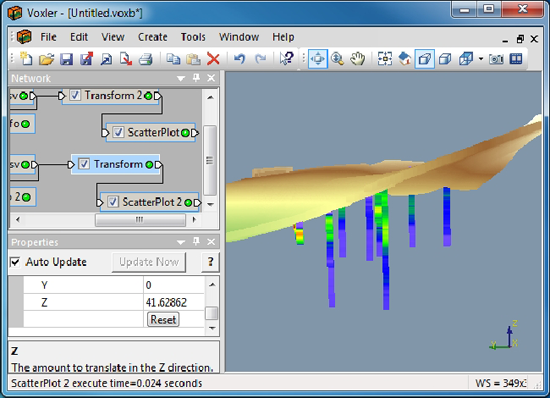Toggle the Transform 2 module checkbox
The width and height of the screenshot is (550, 398).
point(75,95)
